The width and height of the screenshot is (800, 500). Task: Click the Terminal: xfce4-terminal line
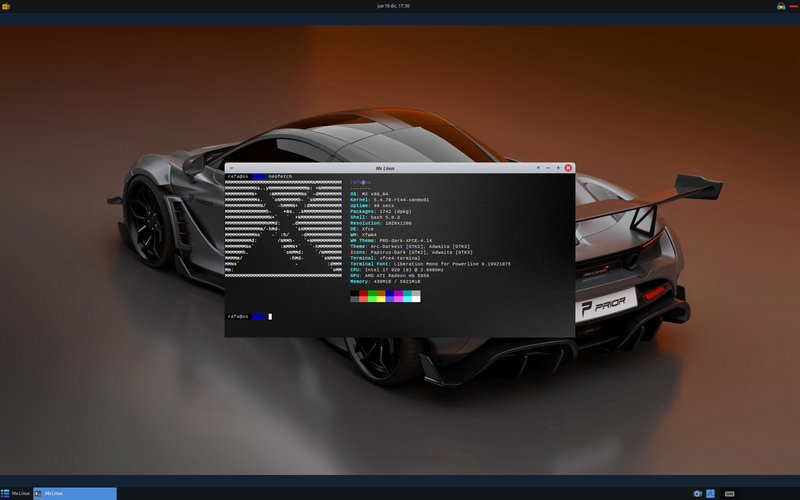pos(386,258)
